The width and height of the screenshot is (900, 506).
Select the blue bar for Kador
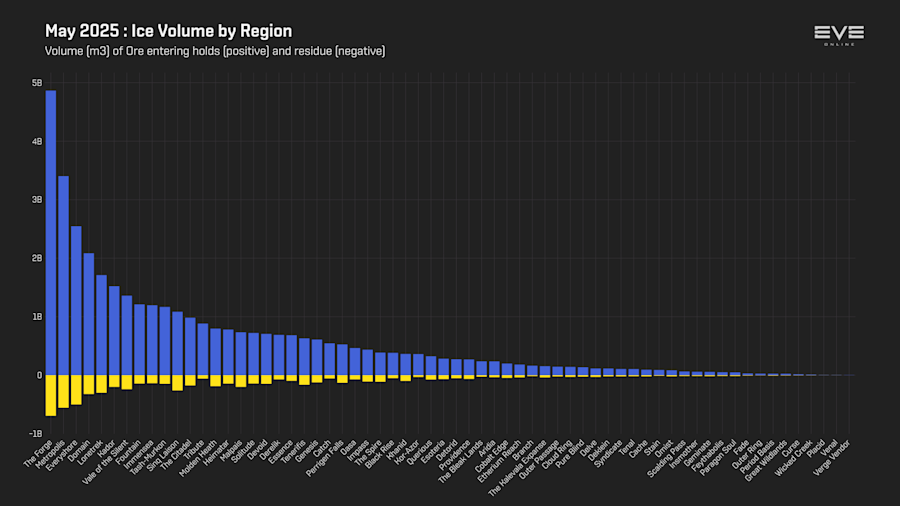pyautogui.click(x=114, y=330)
